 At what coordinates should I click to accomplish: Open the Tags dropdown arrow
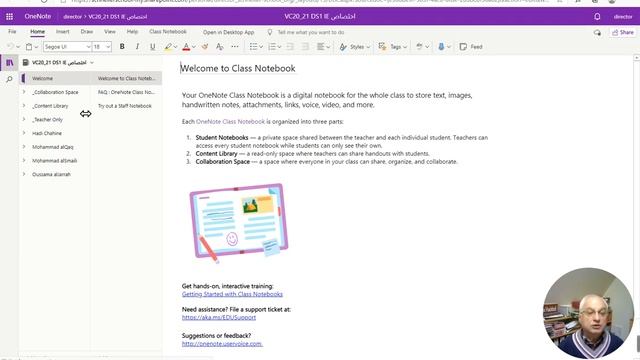(405, 47)
